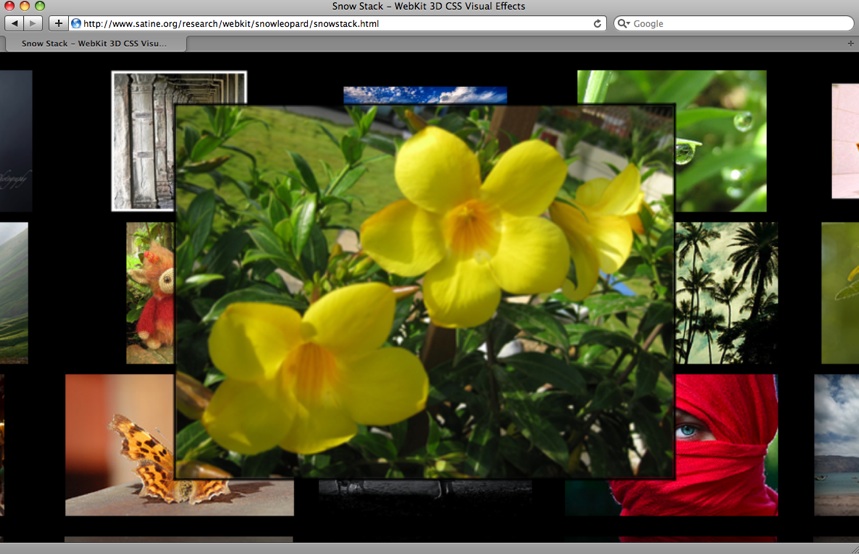859x554 pixels.
Task: Zoom the window with the green button
Action: click(x=40, y=6)
